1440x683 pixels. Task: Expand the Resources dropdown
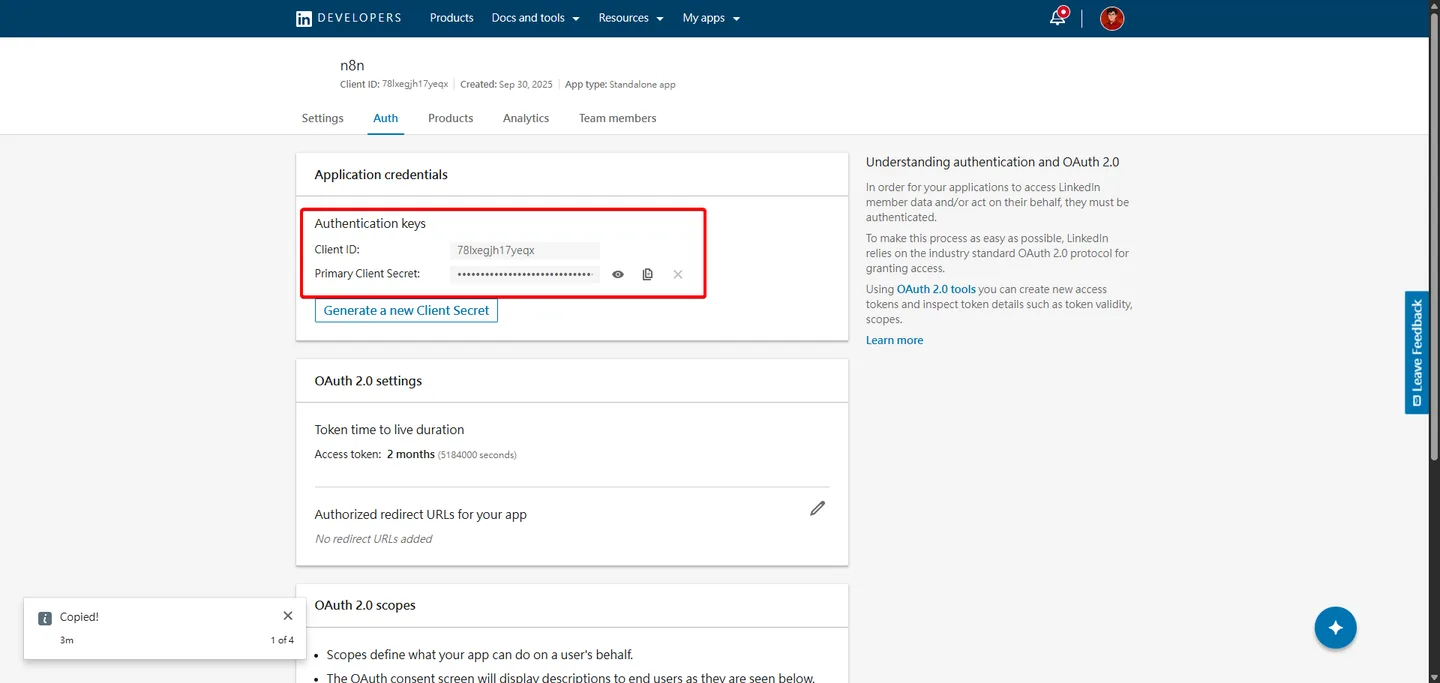tap(631, 18)
